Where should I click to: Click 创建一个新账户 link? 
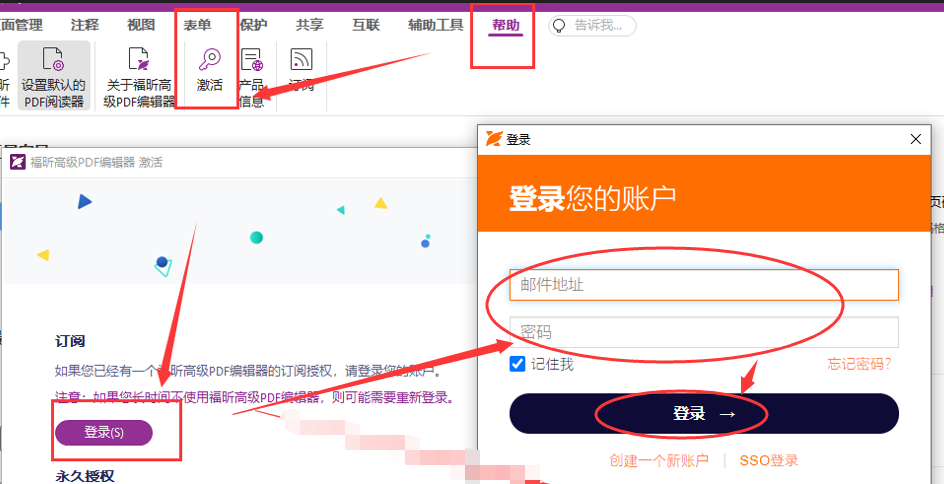point(659,461)
